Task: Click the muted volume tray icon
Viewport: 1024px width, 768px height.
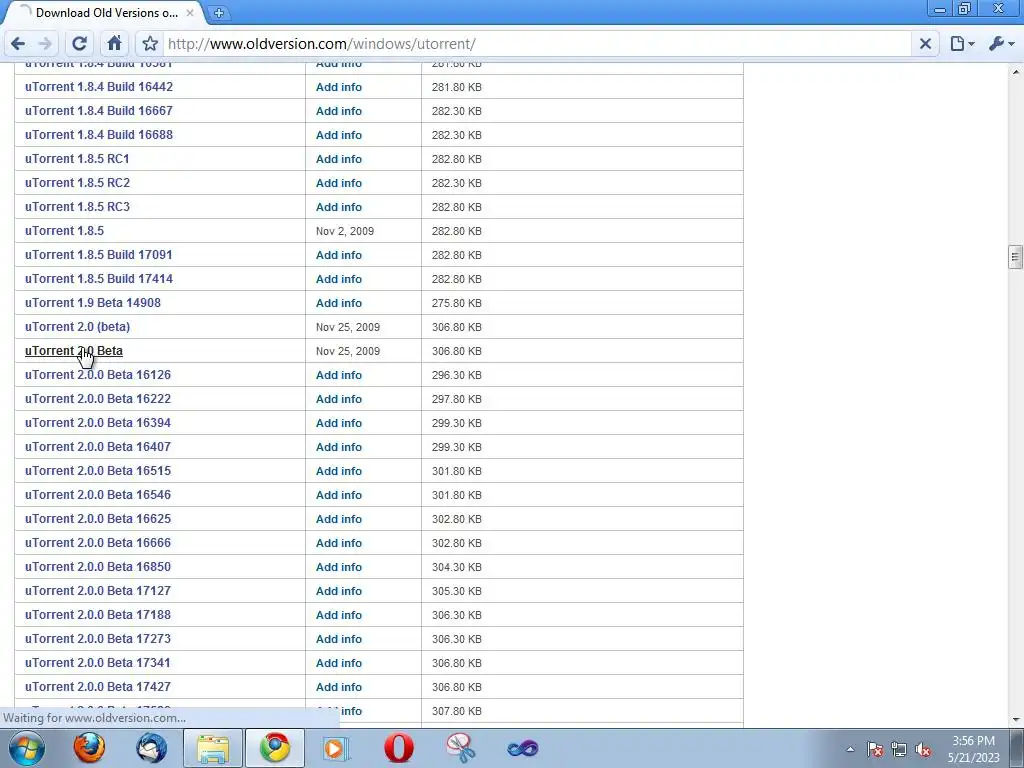Action: (923, 750)
